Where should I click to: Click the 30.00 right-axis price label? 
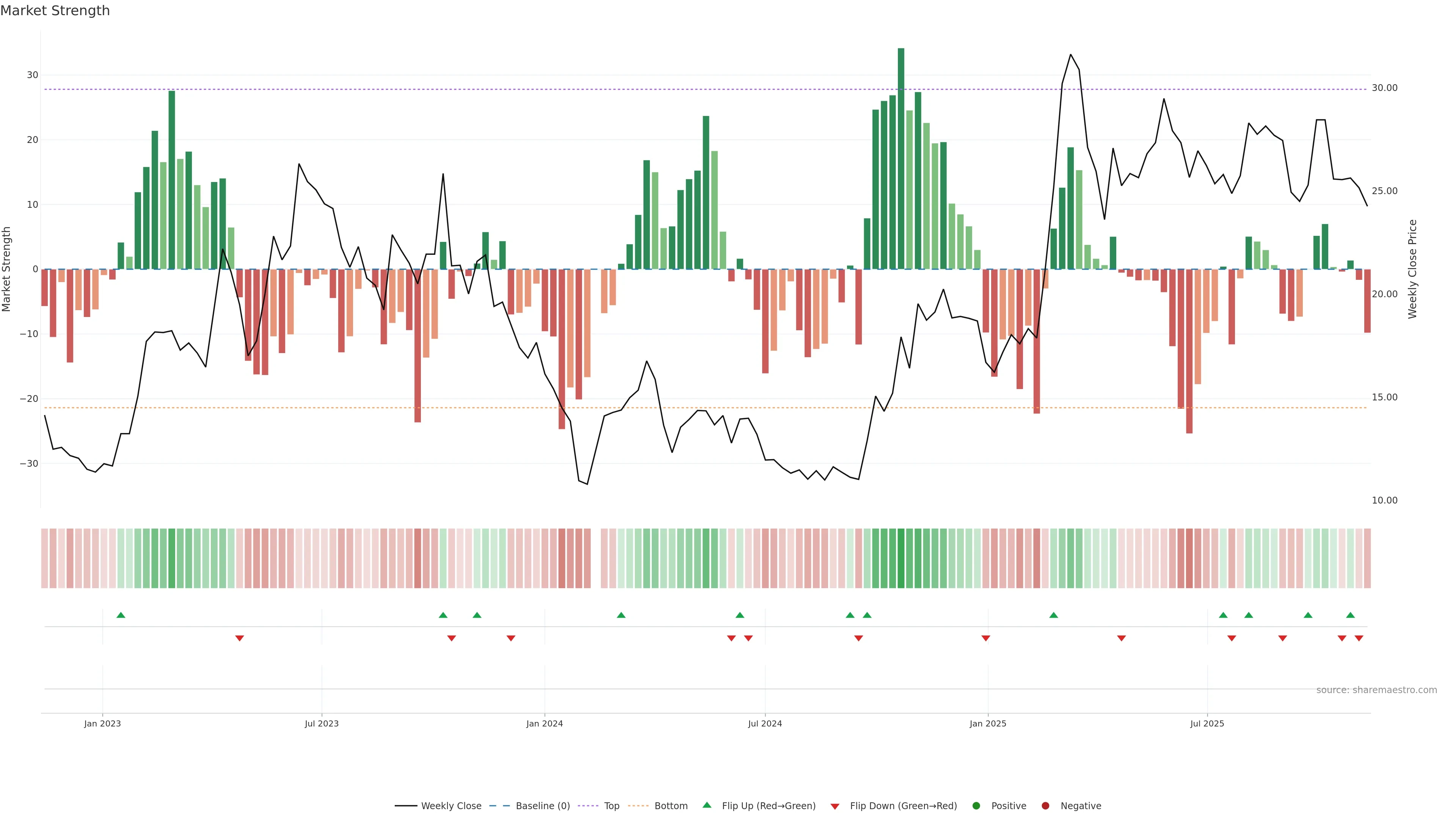[1384, 88]
